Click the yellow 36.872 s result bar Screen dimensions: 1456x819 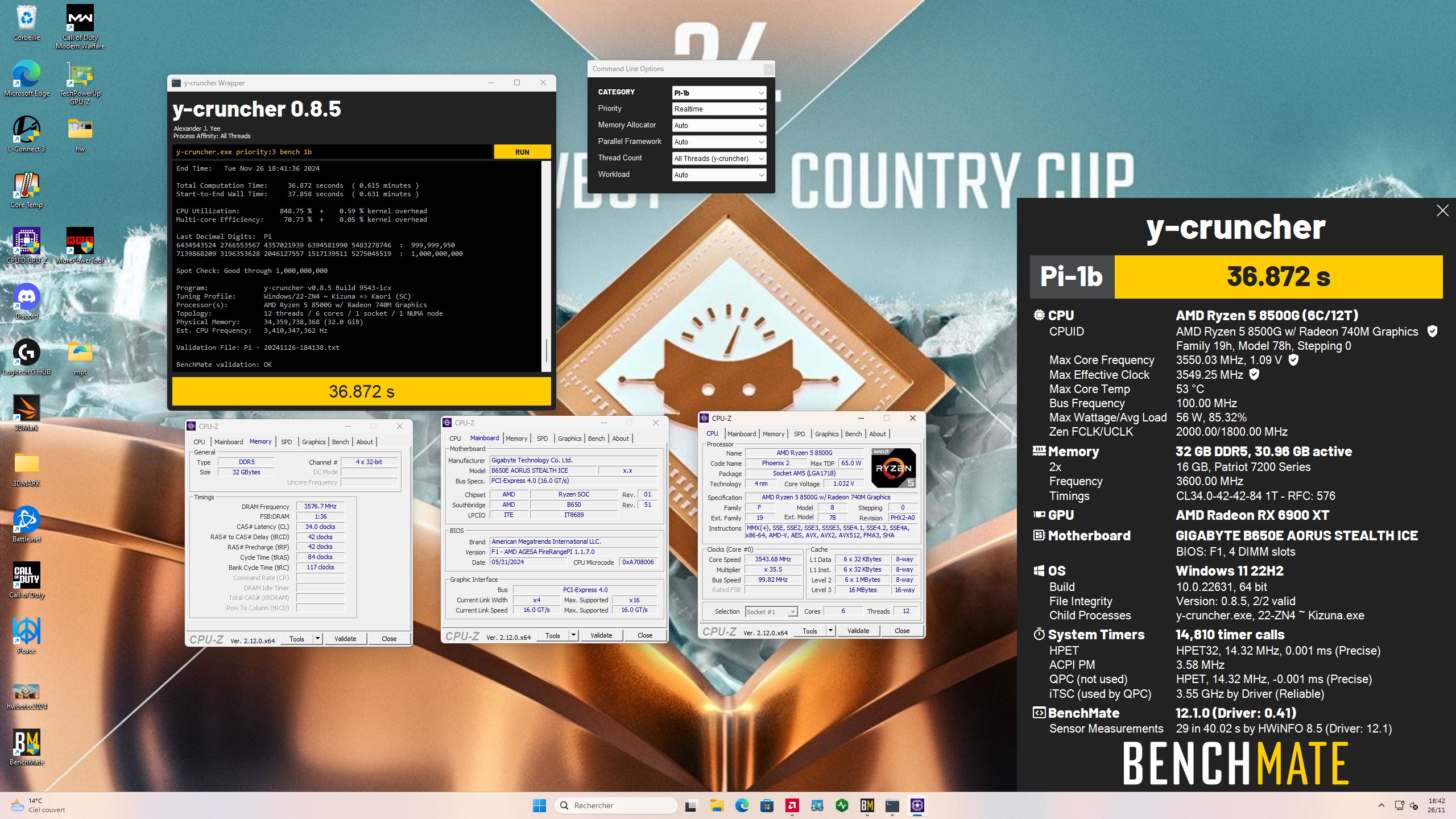[x=362, y=391]
